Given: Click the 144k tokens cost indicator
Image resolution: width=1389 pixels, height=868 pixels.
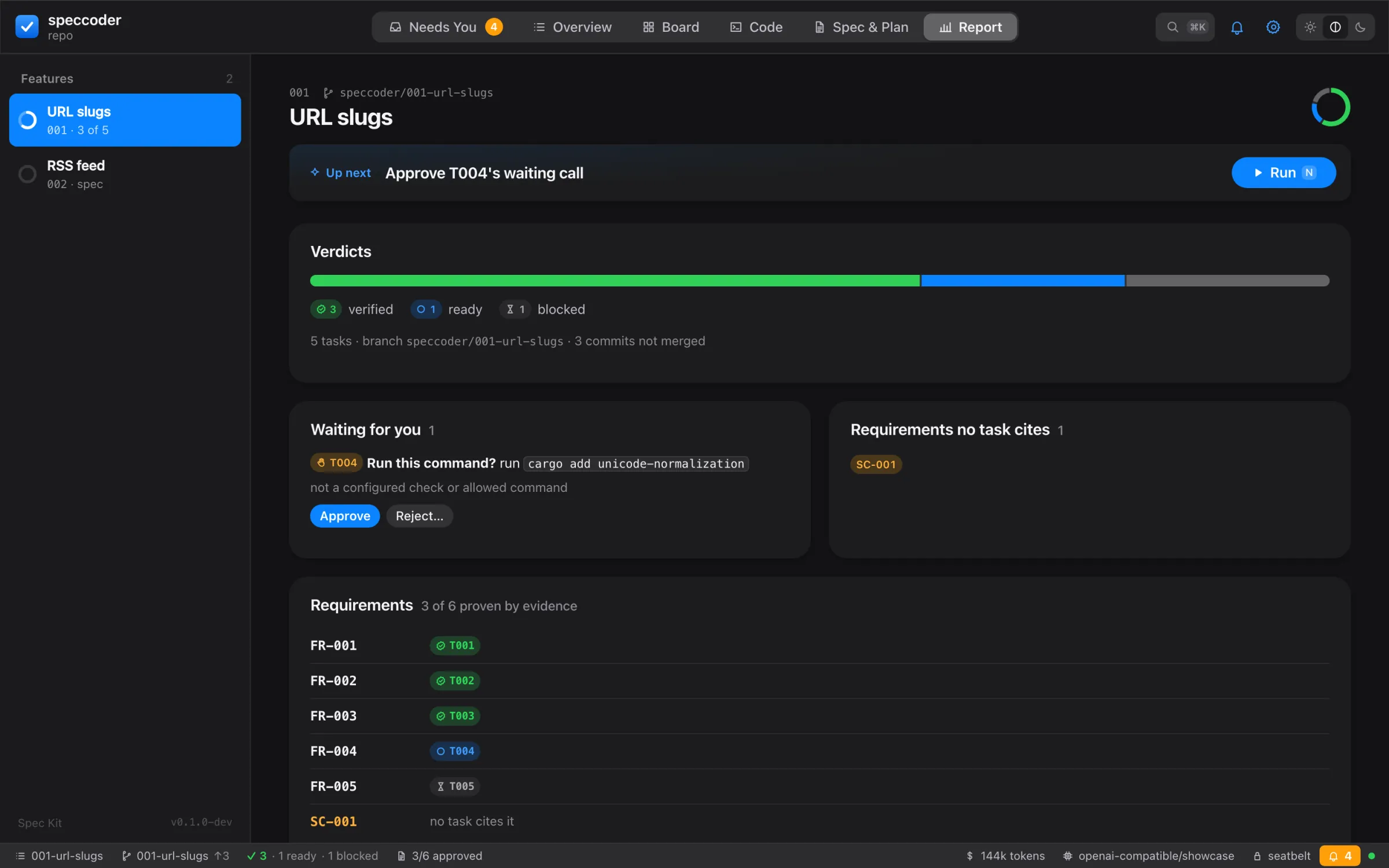Looking at the screenshot, I should (1005, 856).
